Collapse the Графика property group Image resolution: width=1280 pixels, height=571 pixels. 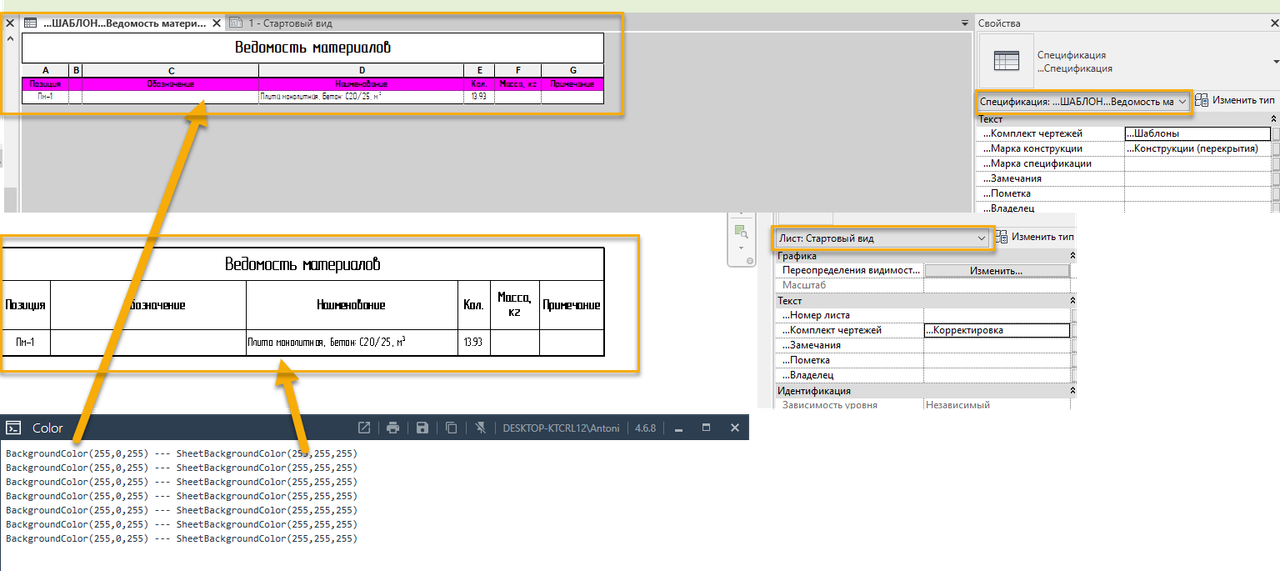1073,256
